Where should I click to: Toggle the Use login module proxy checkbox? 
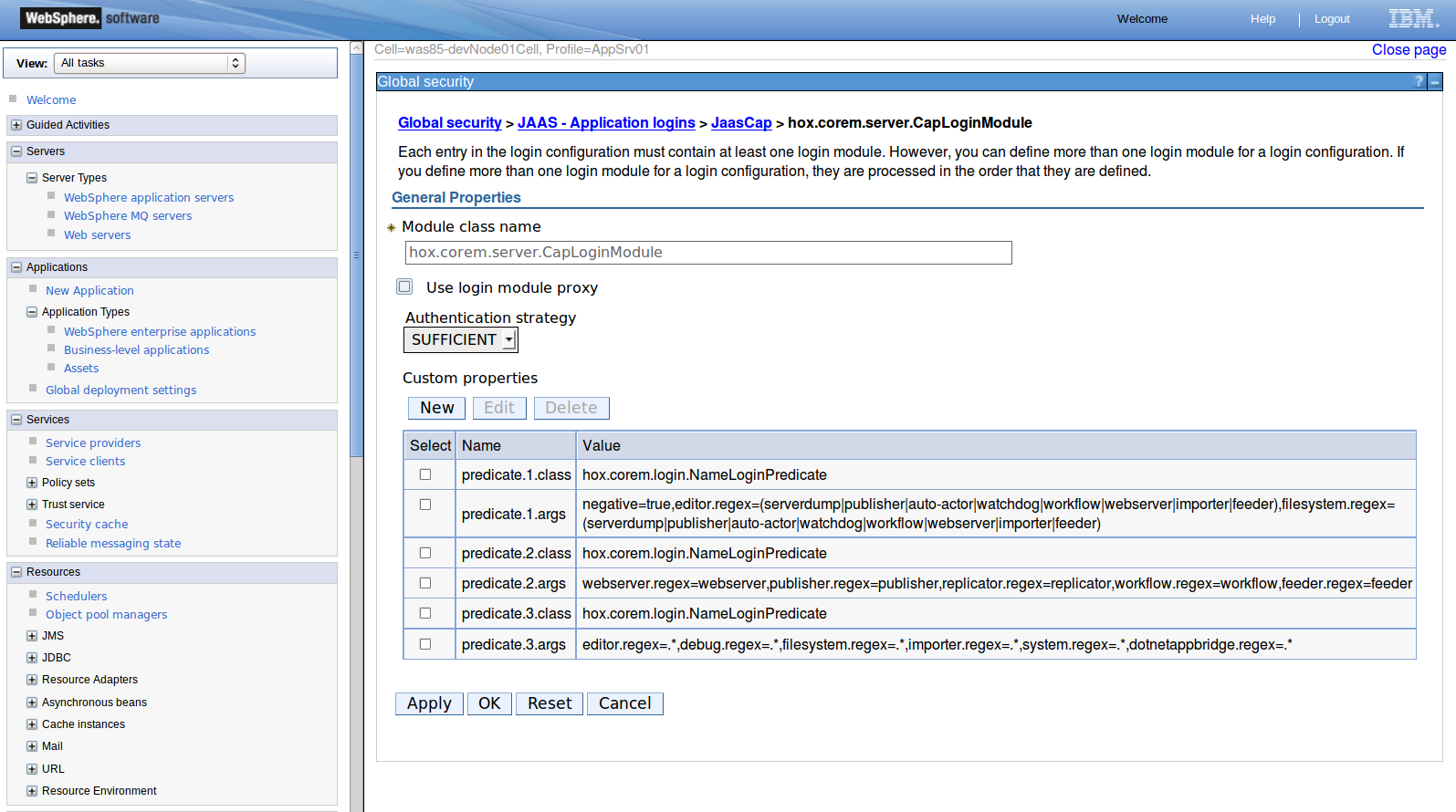[404, 286]
